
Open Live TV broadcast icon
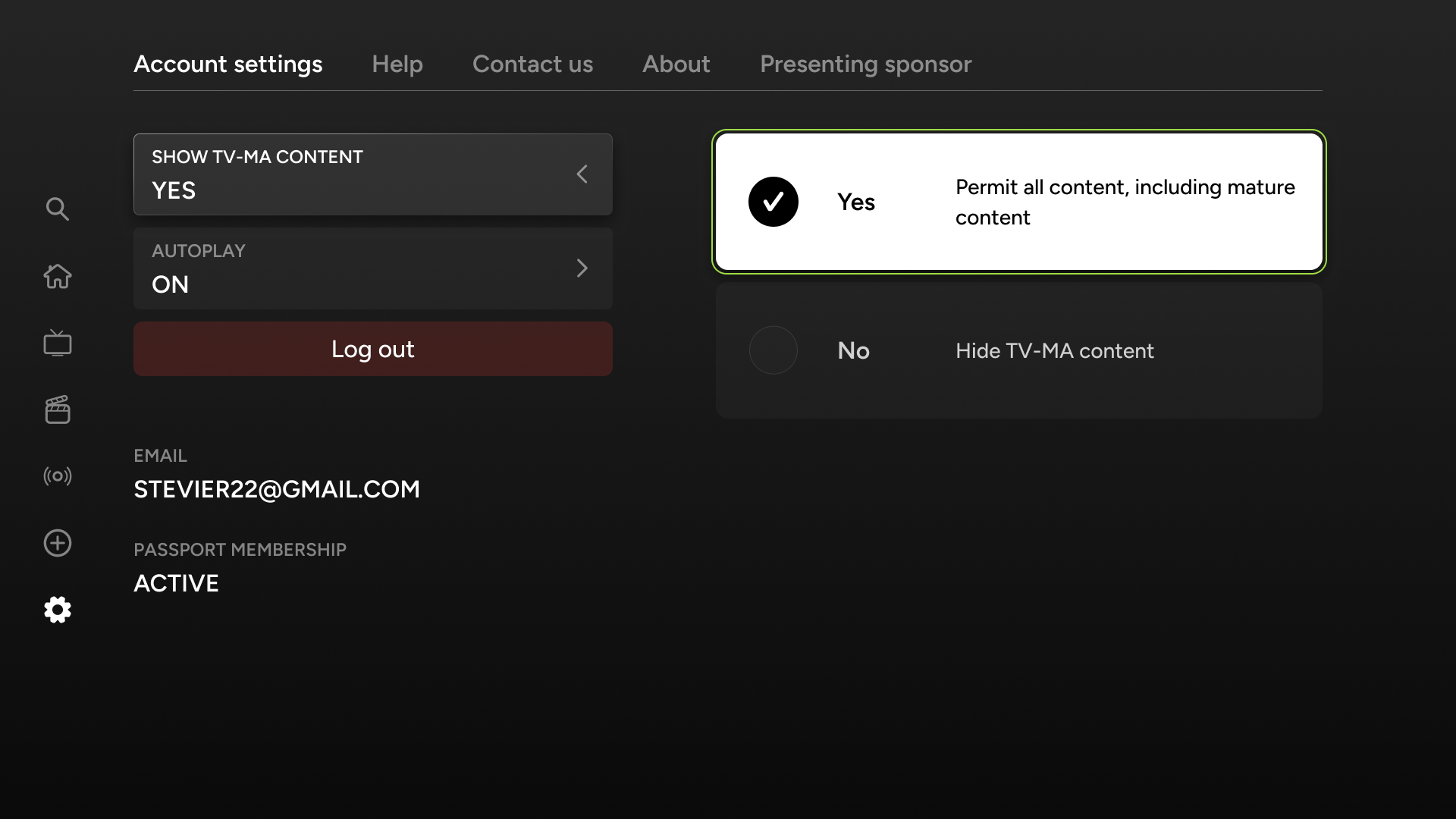coord(58,476)
